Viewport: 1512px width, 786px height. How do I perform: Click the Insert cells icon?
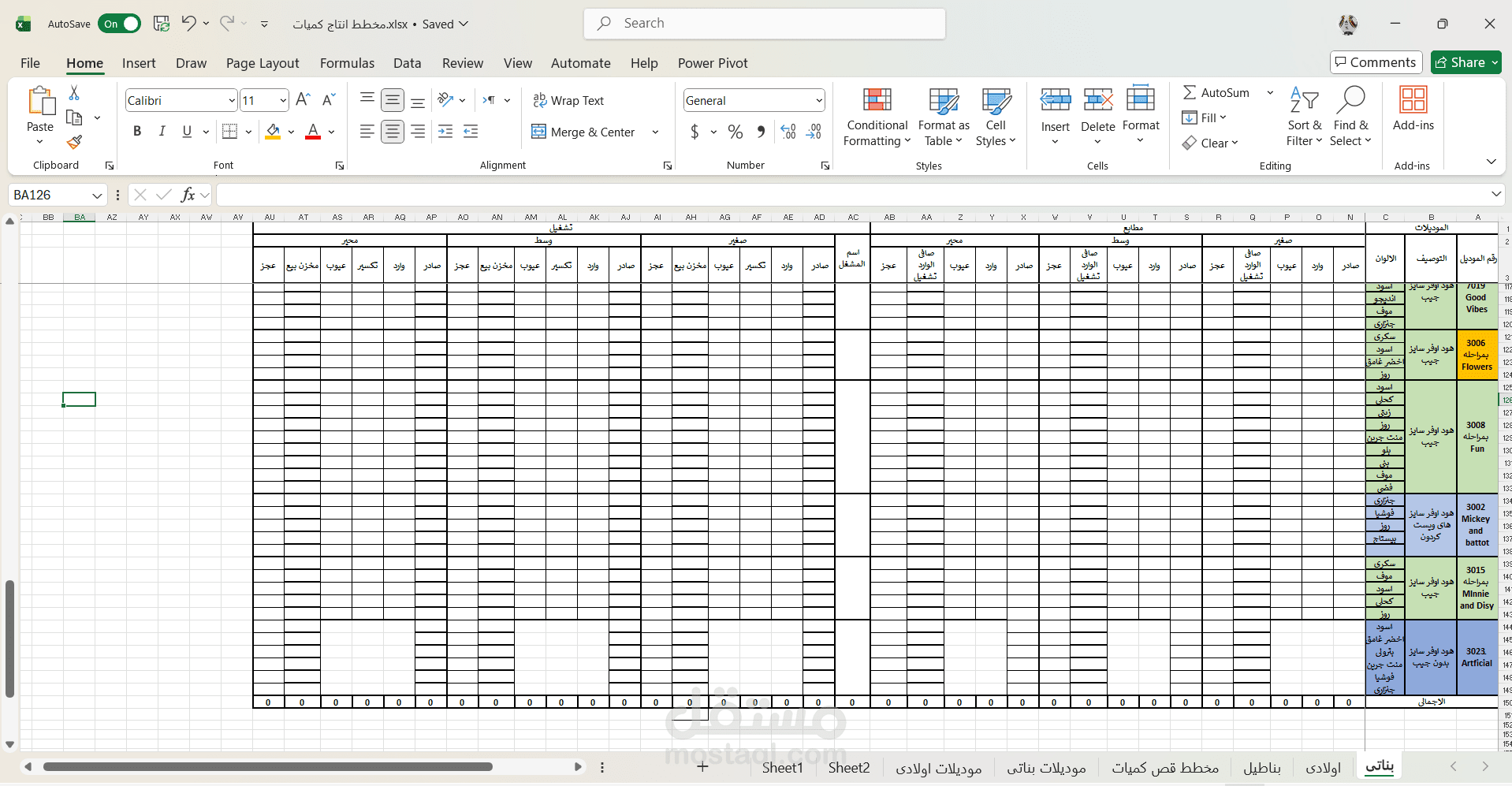1055,100
